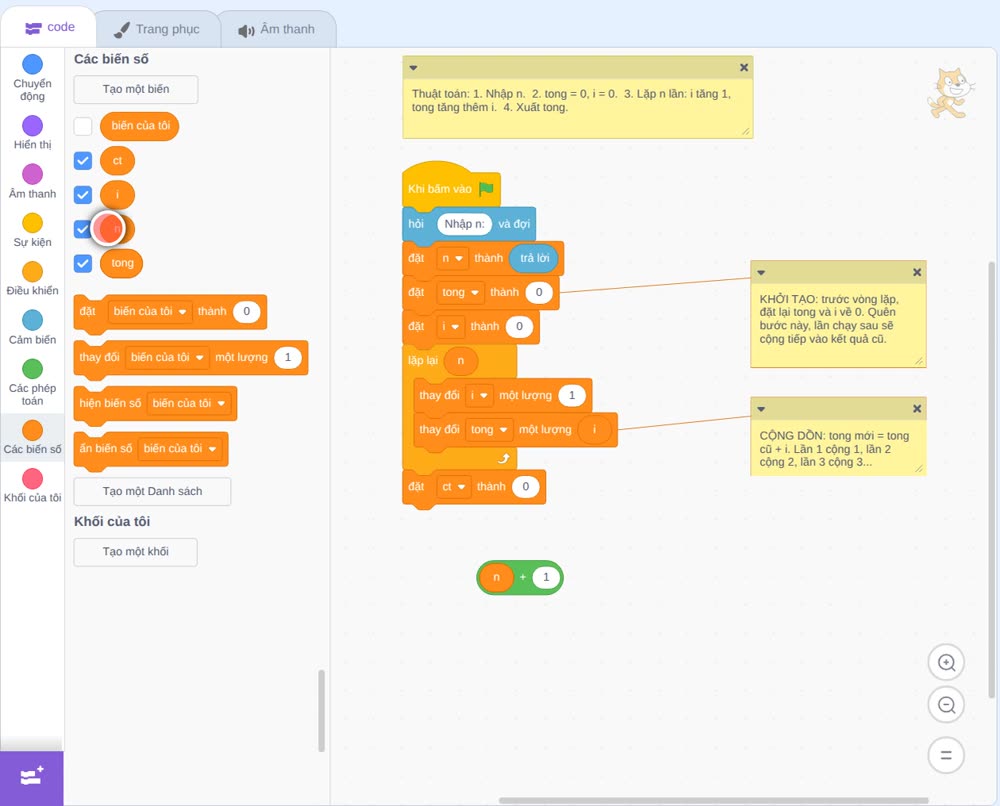Screen dimensions: 1000x806
Task: Open dropdown in palette 'ẩn biến số' block
Action: click(180, 449)
